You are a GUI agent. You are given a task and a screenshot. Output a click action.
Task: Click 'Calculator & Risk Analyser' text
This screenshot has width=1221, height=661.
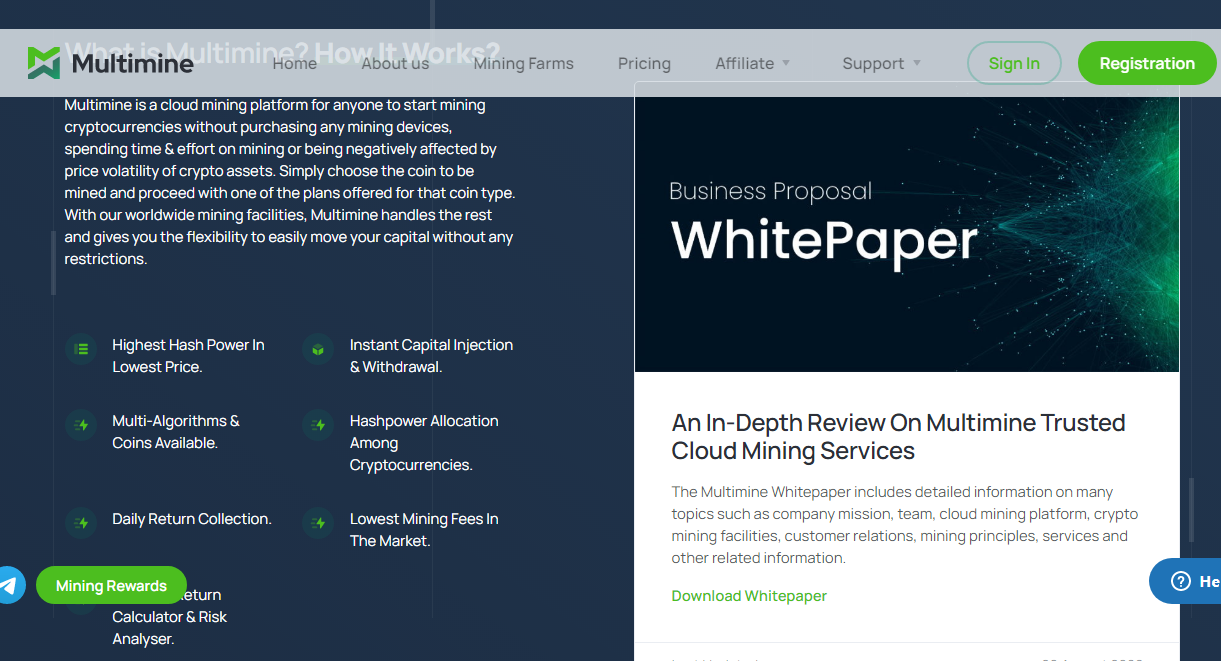click(x=170, y=628)
